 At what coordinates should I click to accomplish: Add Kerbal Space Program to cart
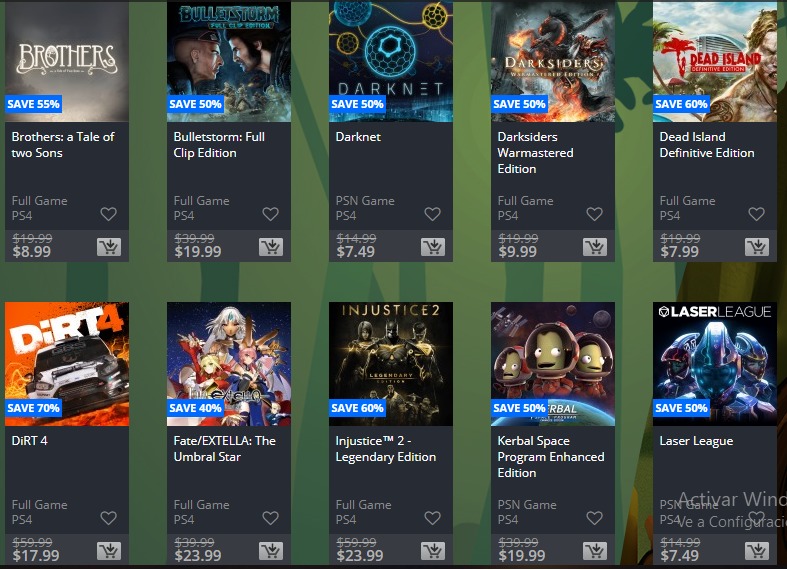(x=595, y=551)
